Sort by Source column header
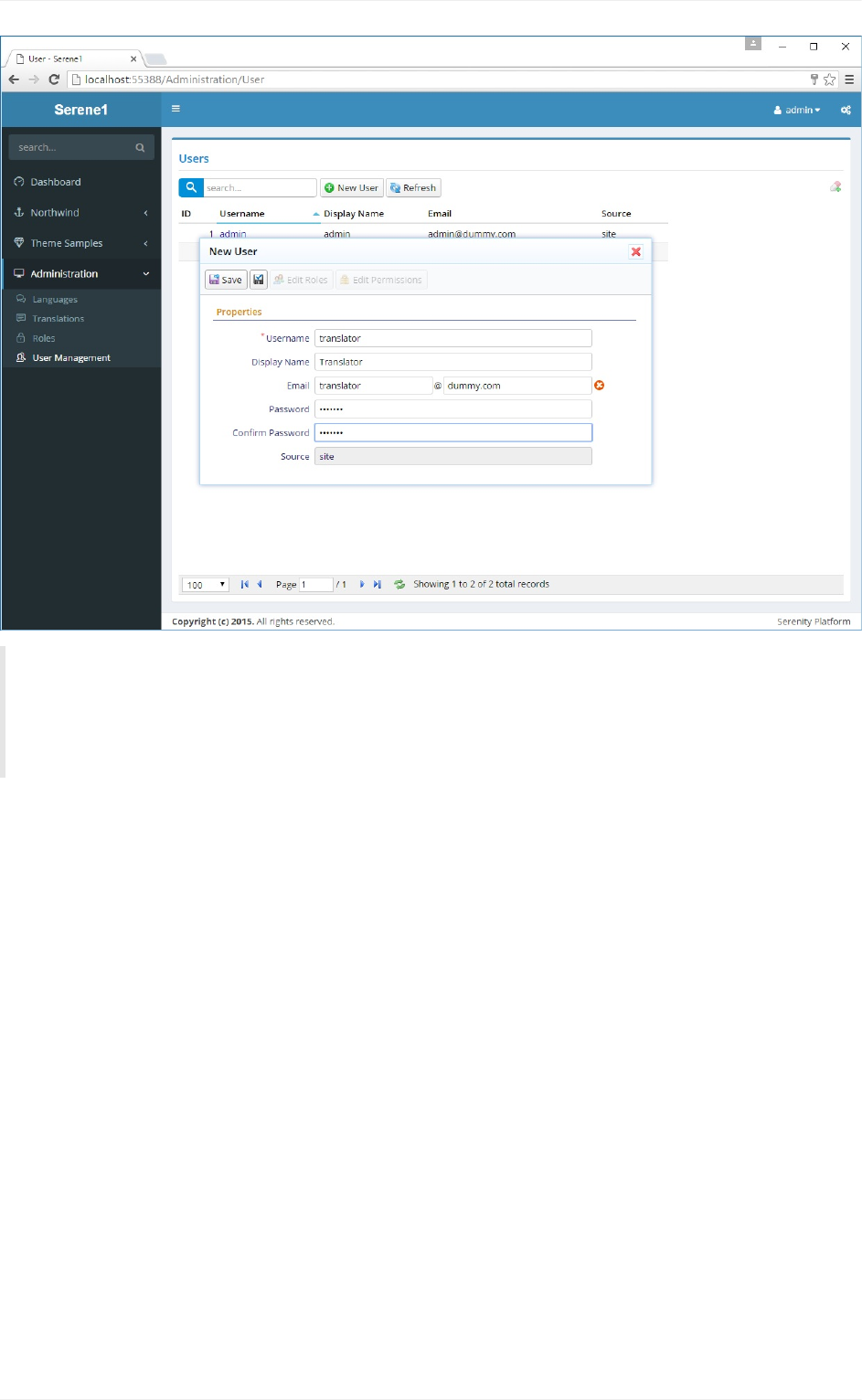 pyautogui.click(x=616, y=214)
